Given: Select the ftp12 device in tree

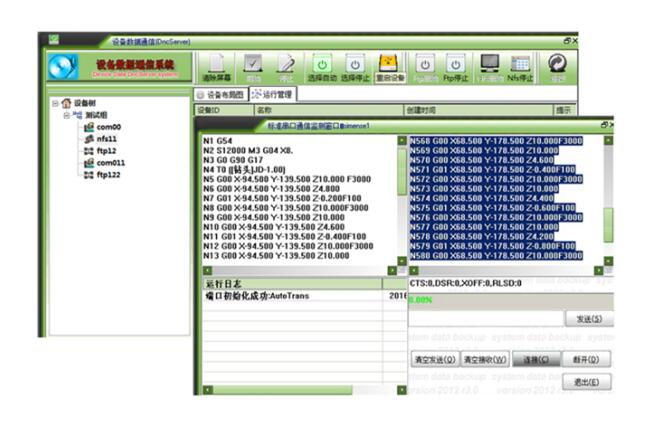Looking at the screenshot, I should pos(106,151).
